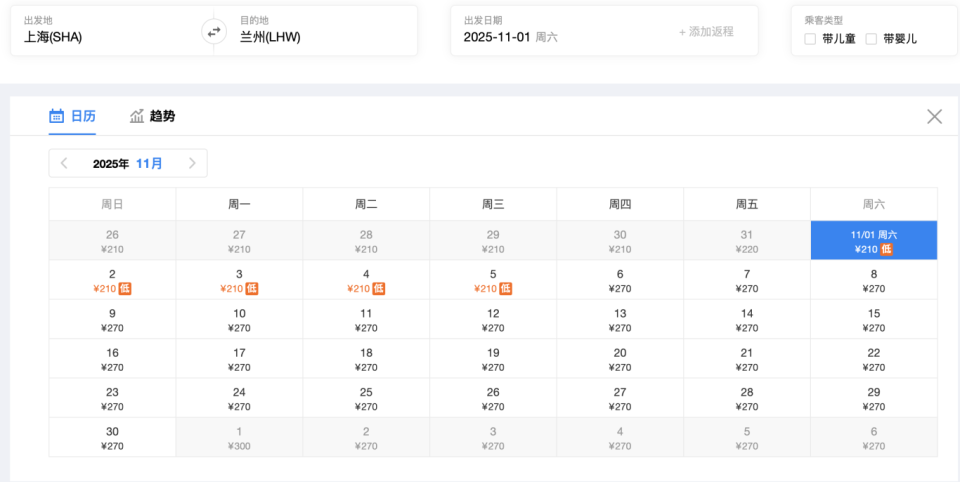The width and height of the screenshot is (960, 482).
Task: Pick the selected 11/01 周六 date cell
Action: [x=873, y=241]
